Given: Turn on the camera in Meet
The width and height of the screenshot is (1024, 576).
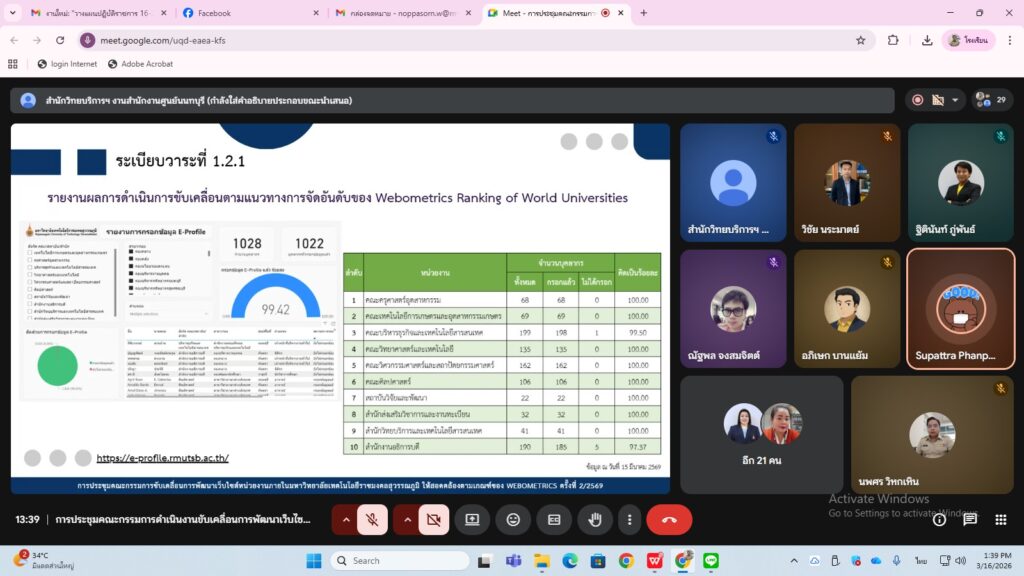Looking at the screenshot, I should coord(433,520).
